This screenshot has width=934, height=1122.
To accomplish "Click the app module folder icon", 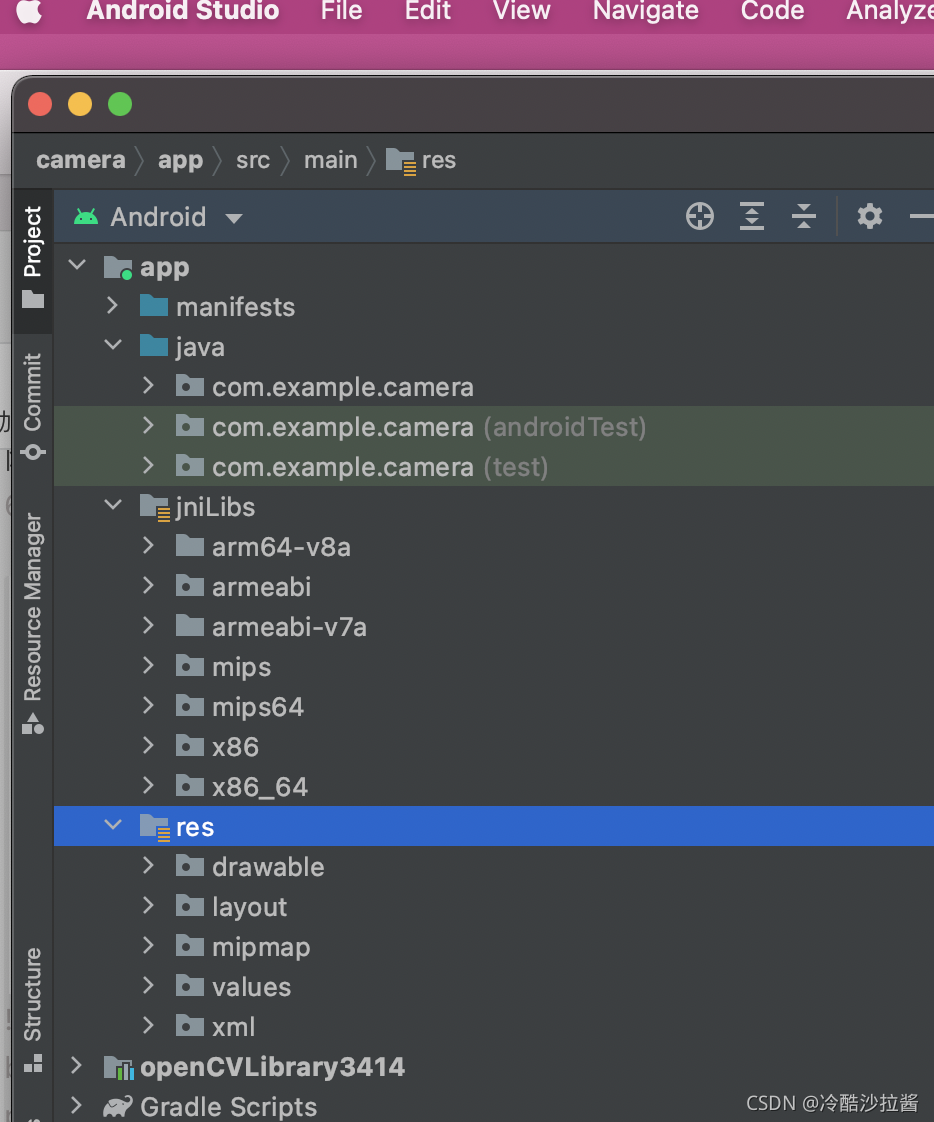I will pyautogui.click(x=118, y=268).
